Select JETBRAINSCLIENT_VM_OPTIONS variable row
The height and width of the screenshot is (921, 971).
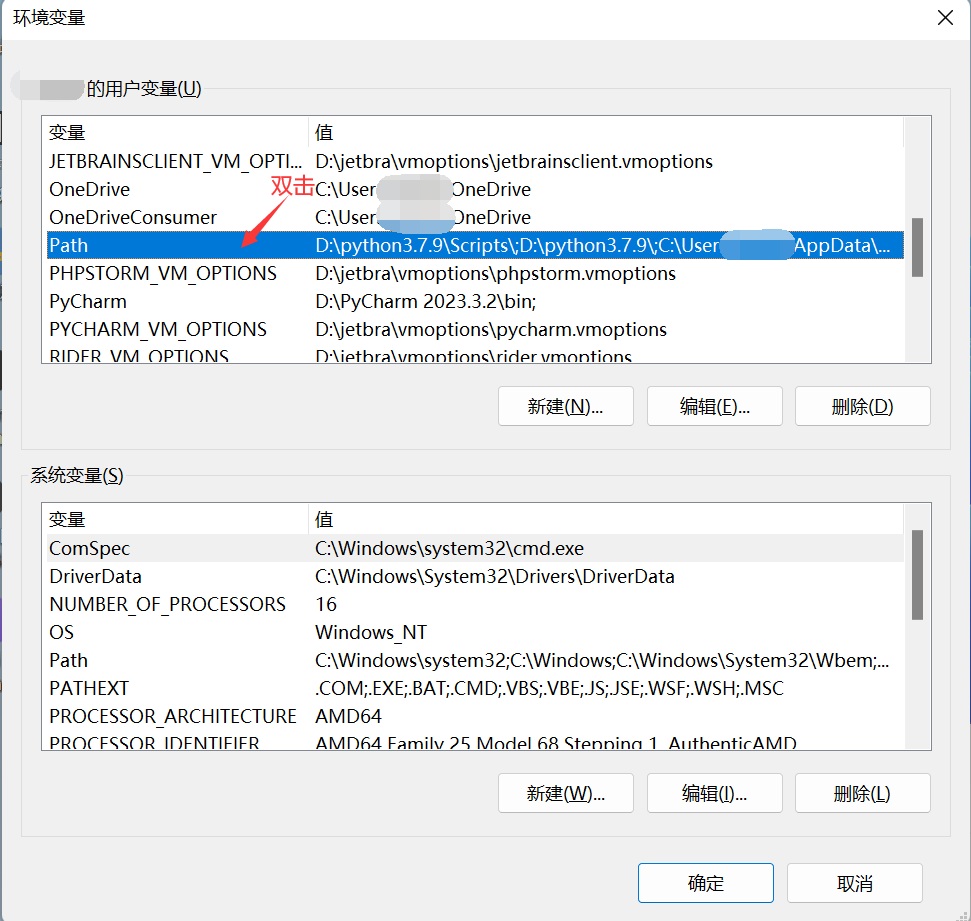coord(175,161)
